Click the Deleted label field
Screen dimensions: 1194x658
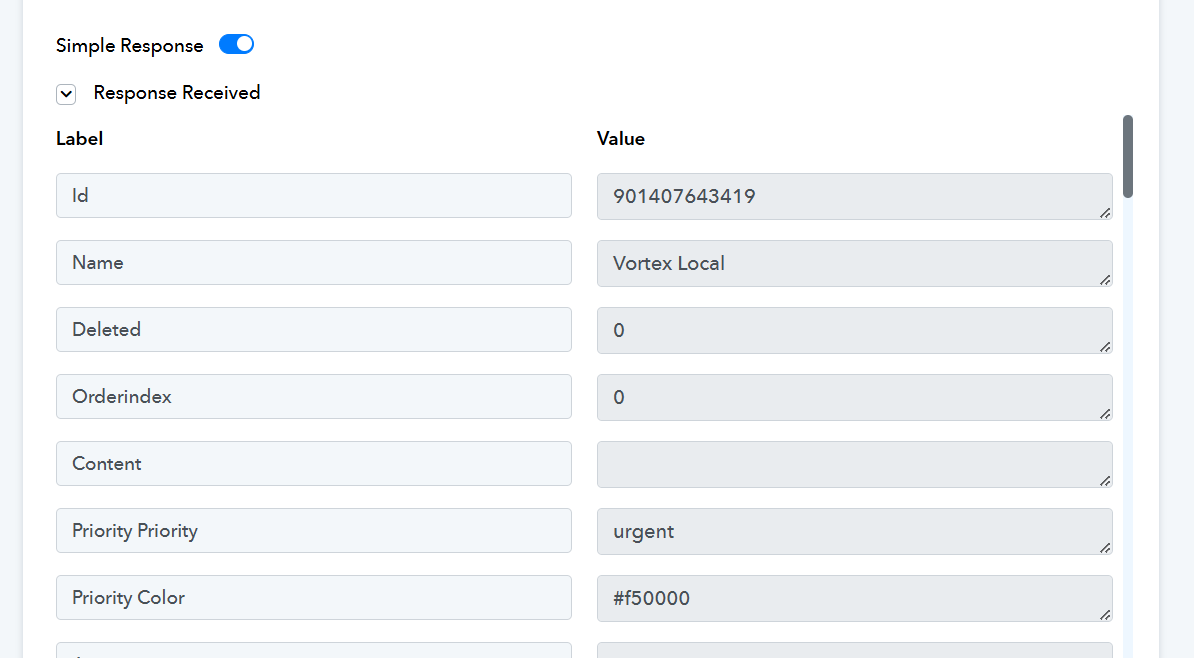click(x=313, y=330)
